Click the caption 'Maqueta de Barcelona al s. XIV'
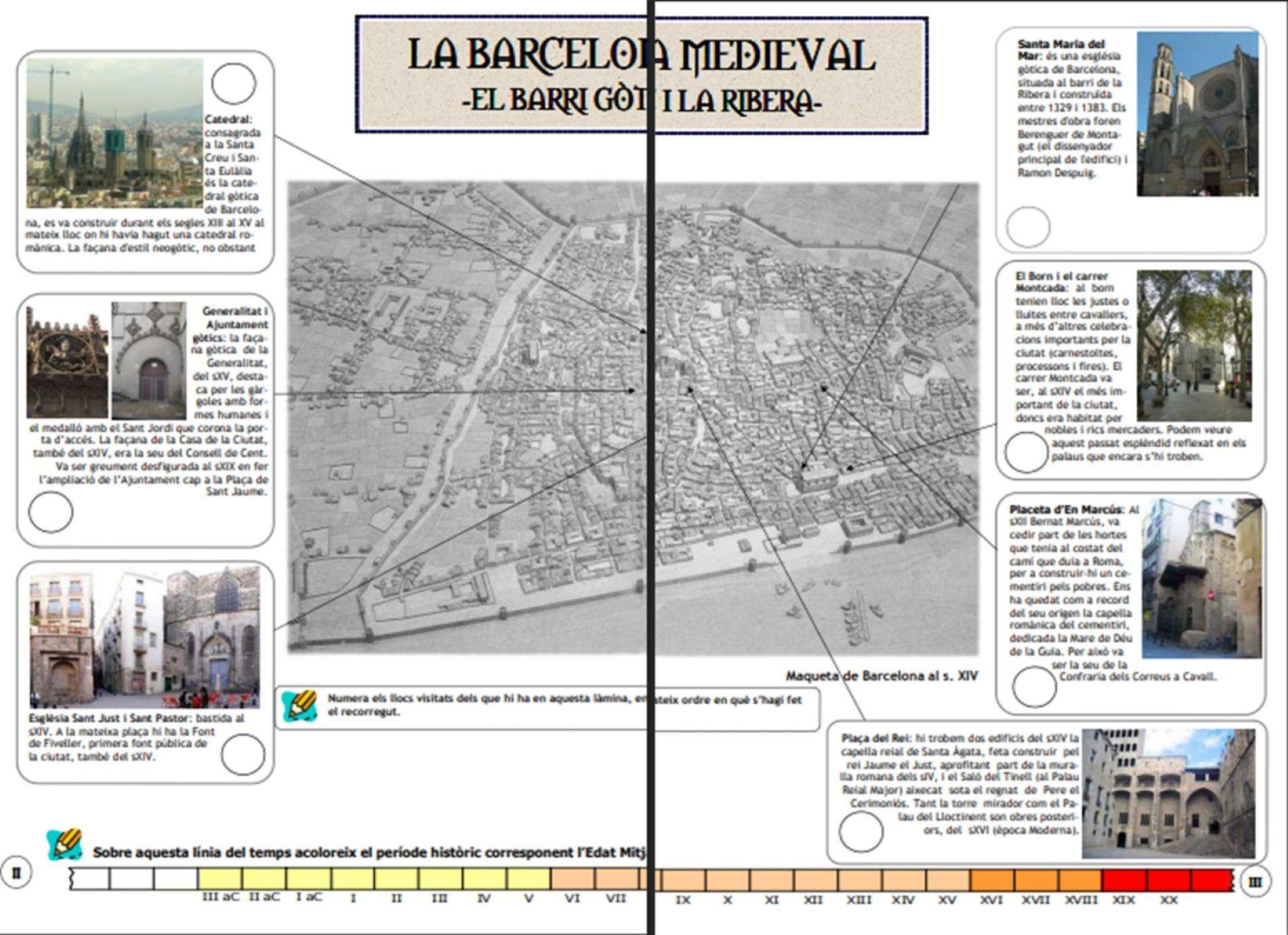The height and width of the screenshot is (935, 1288). (x=882, y=675)
